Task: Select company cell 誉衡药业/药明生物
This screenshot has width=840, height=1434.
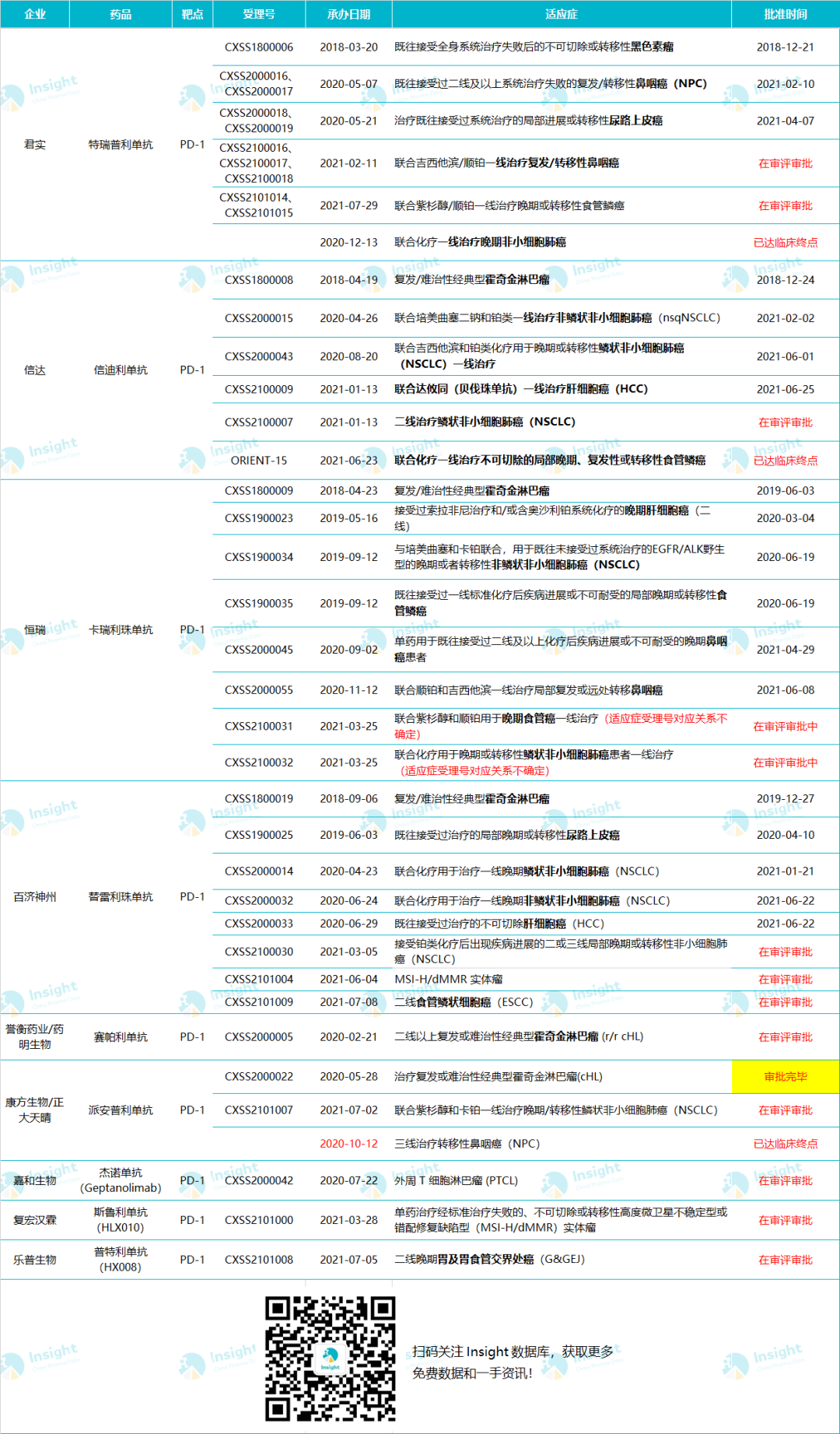Action: coord(35,1037)
